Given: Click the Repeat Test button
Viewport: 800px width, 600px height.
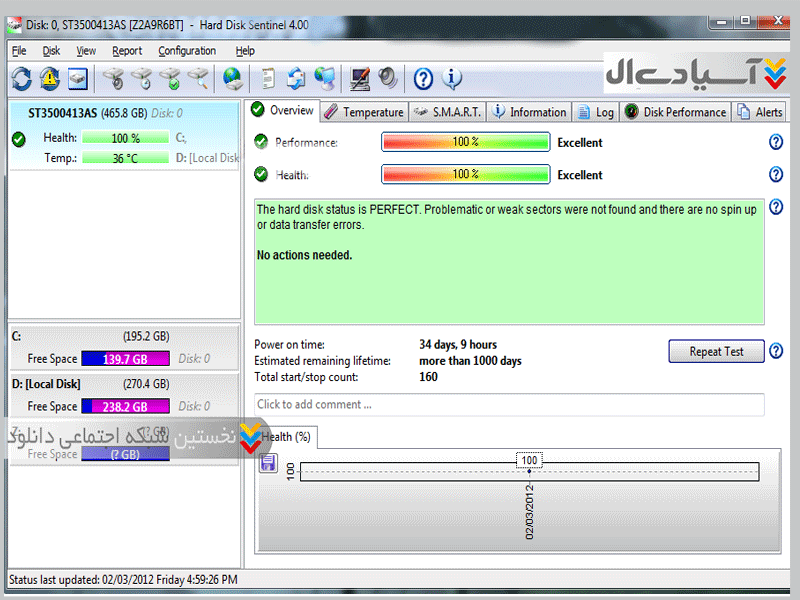Looking at the screenshot, I should click(x=716, y=351).
